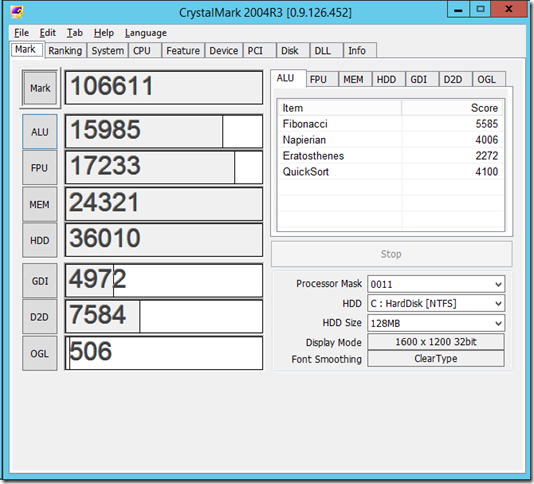Maximize the CrystalMark window
534x484 pixels.
click(x=480, y=10)
